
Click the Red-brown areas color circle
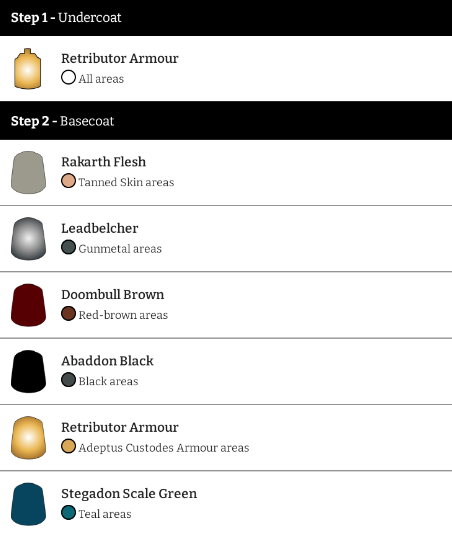(x=68, y=314)
